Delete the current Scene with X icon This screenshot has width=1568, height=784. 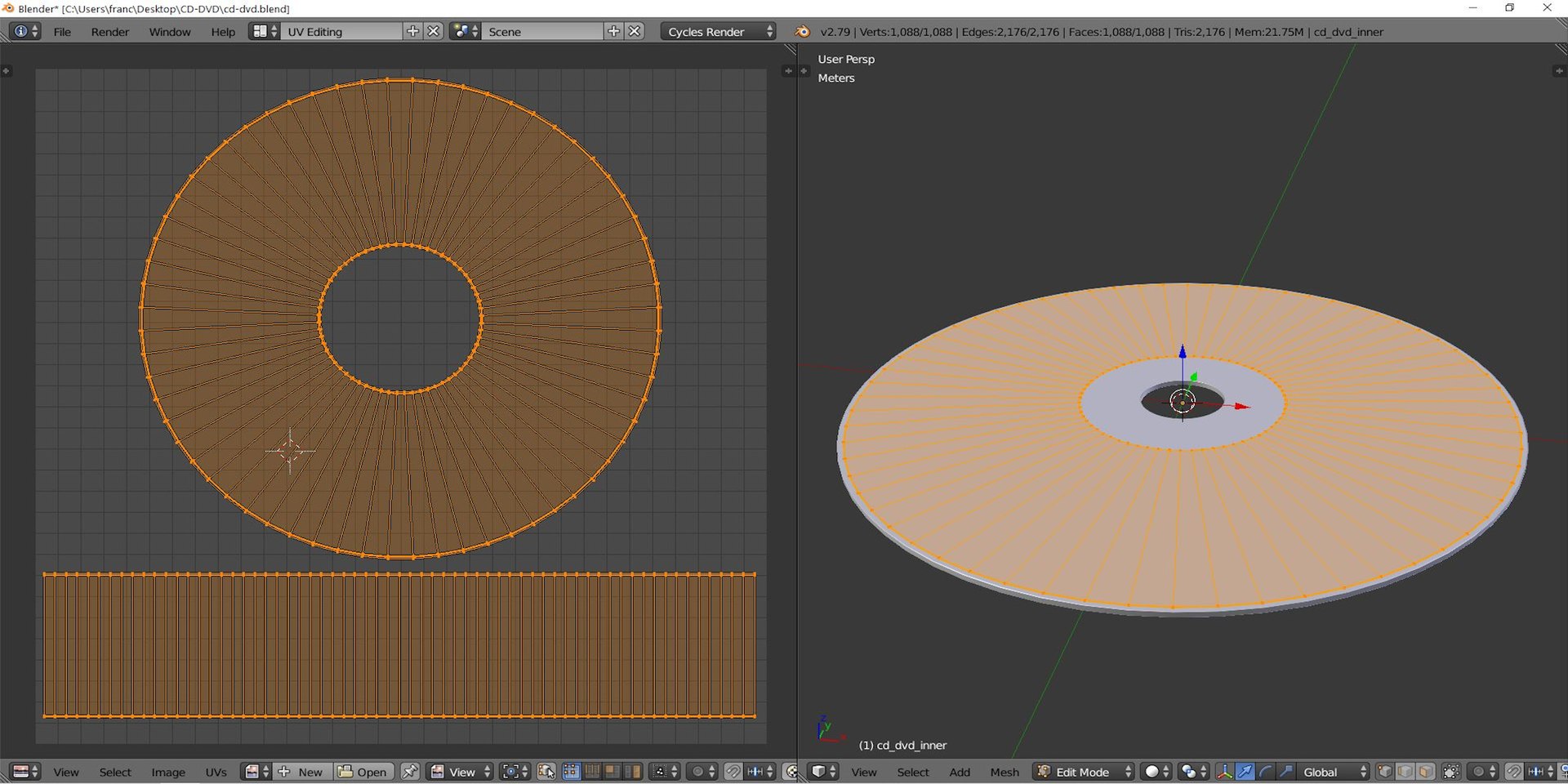(635, 31)
